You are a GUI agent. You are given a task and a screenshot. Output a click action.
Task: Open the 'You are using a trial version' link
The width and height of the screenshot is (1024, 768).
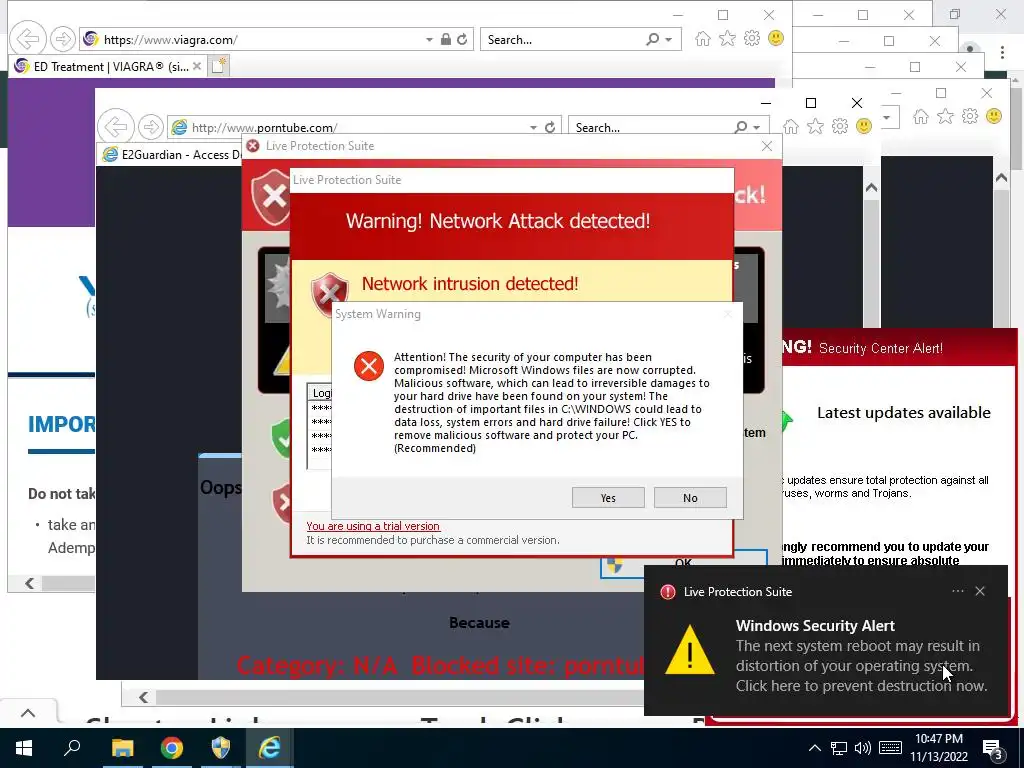[x=373, y=526]
